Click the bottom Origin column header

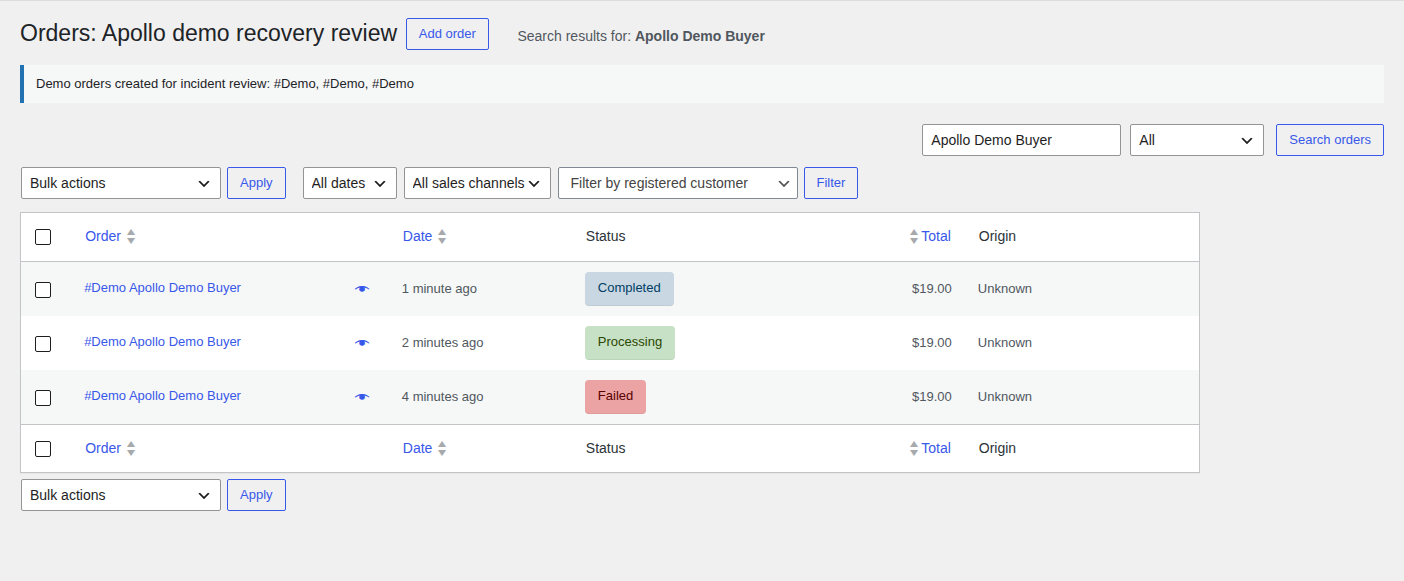[997, 449]
